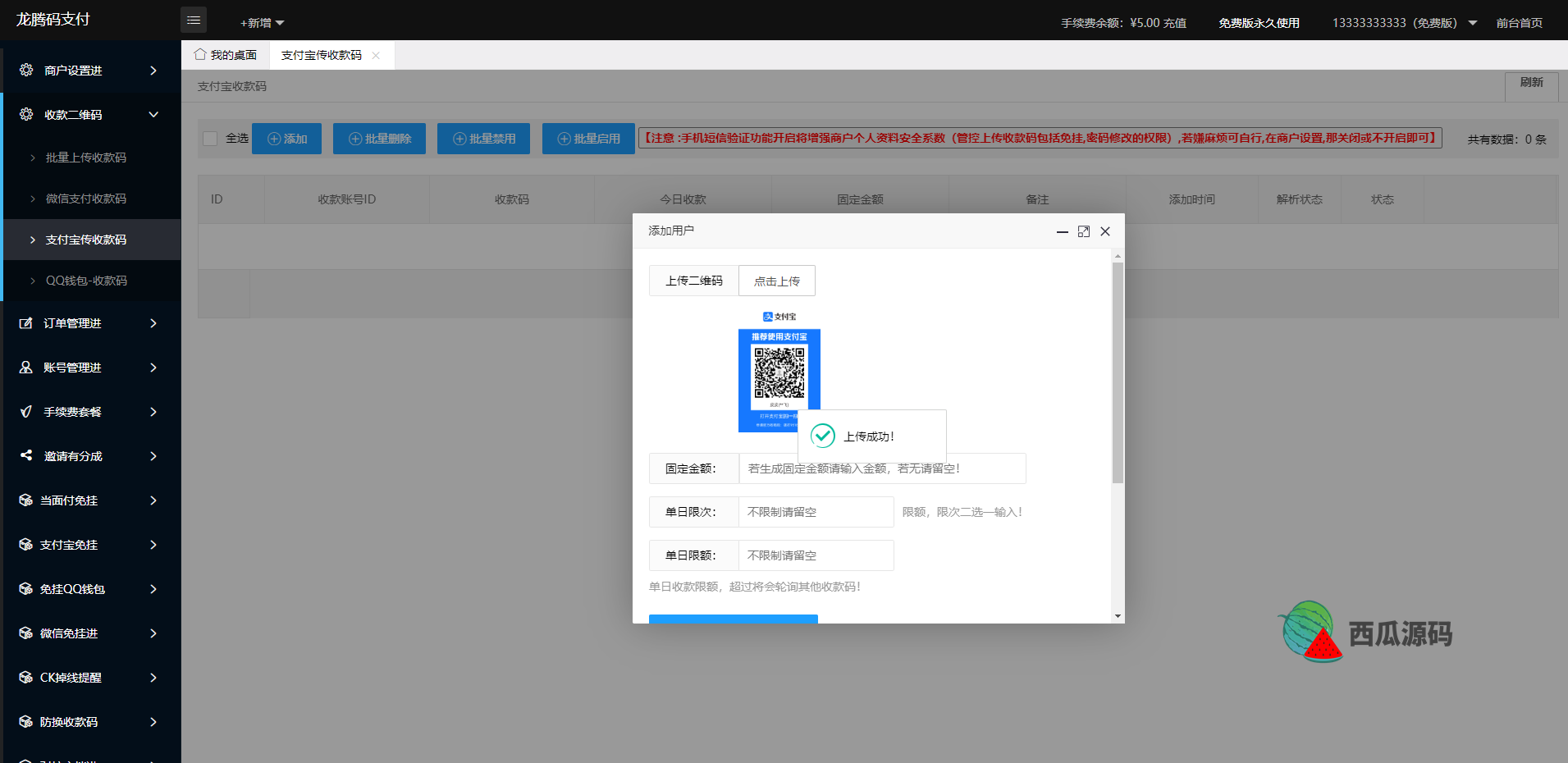Expand the 微信免挂进 menu chevron
The height and width of the screenshot is (763, 1568).
153,633
